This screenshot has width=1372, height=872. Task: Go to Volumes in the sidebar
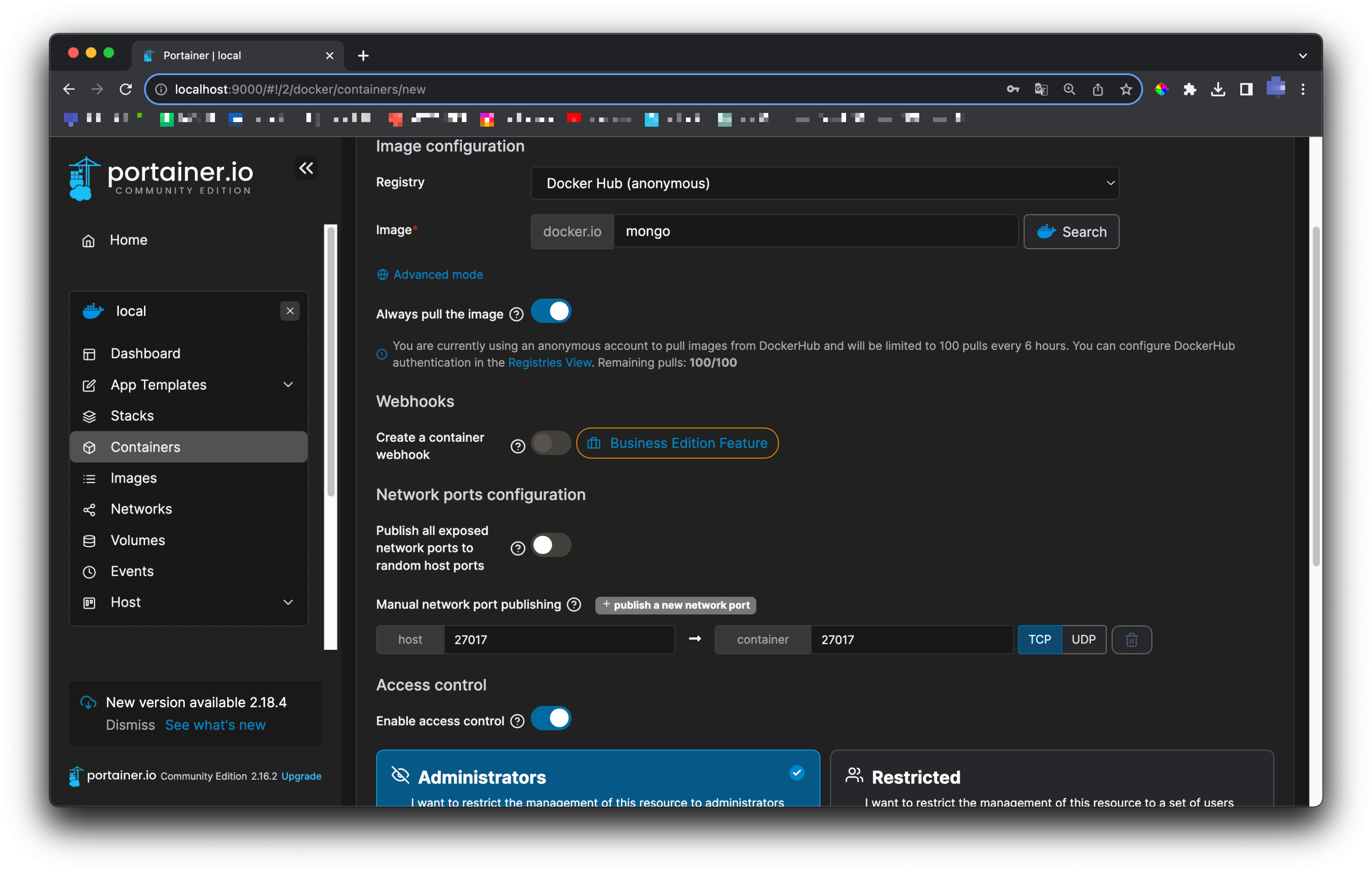pyautogui.click(x=138, y=540)
